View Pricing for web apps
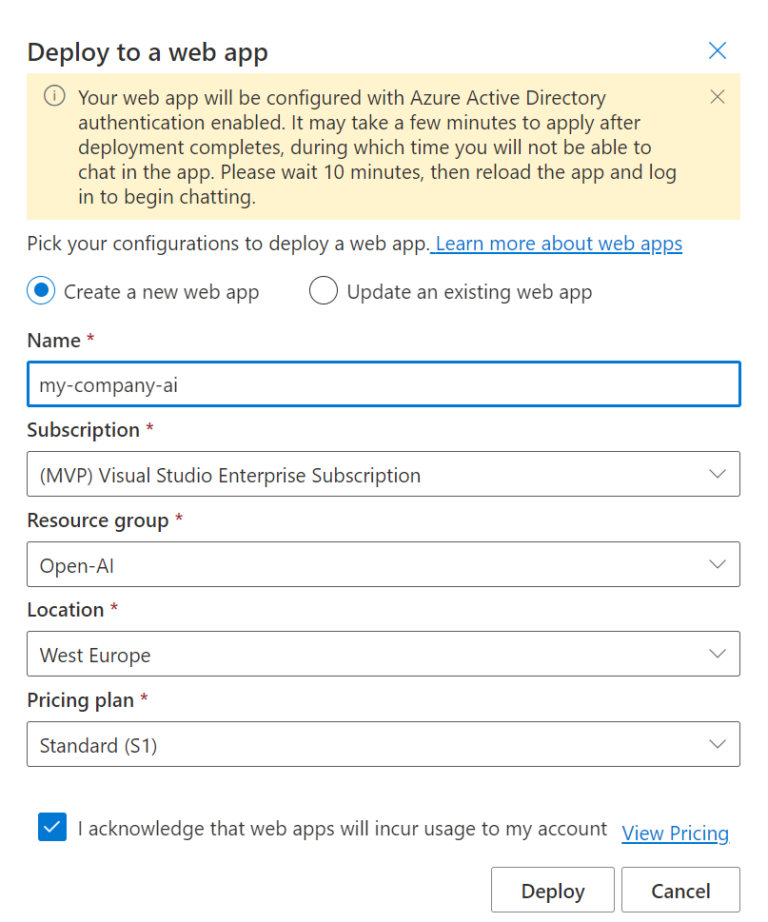The image size is (768, 922). point(675,833)
